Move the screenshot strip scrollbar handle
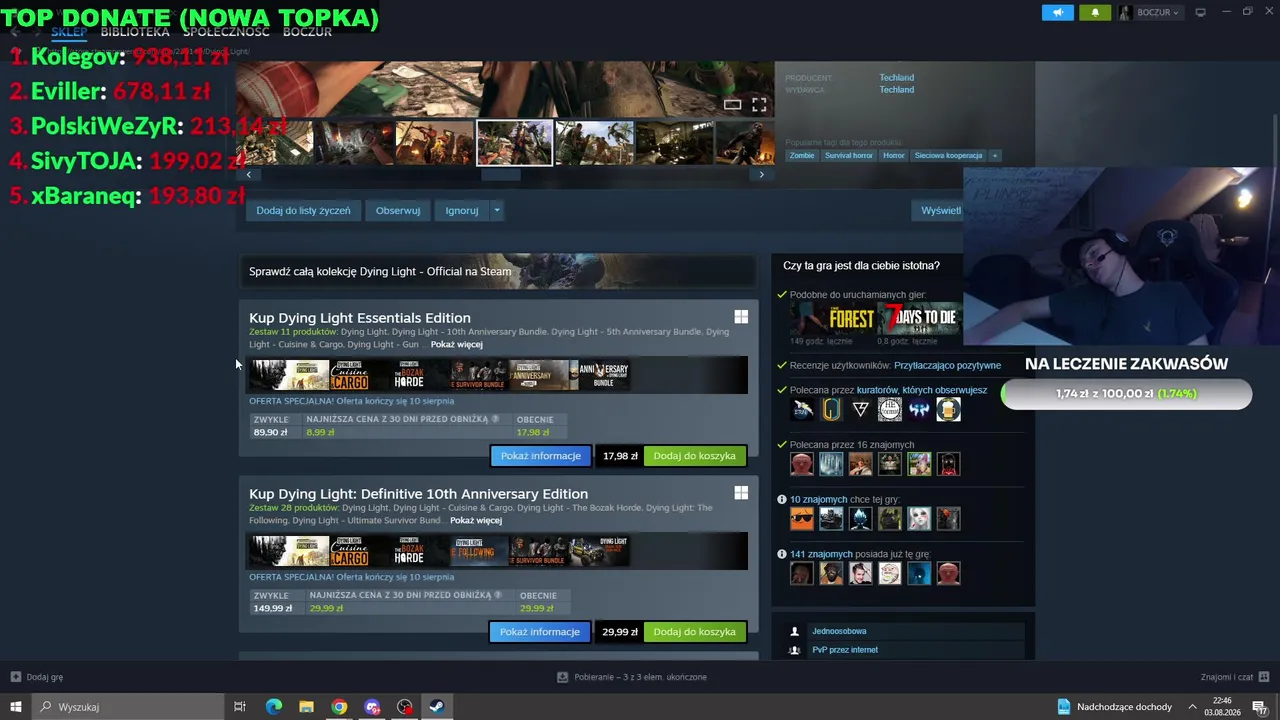The image size is (1280, 720). [500, 175]
